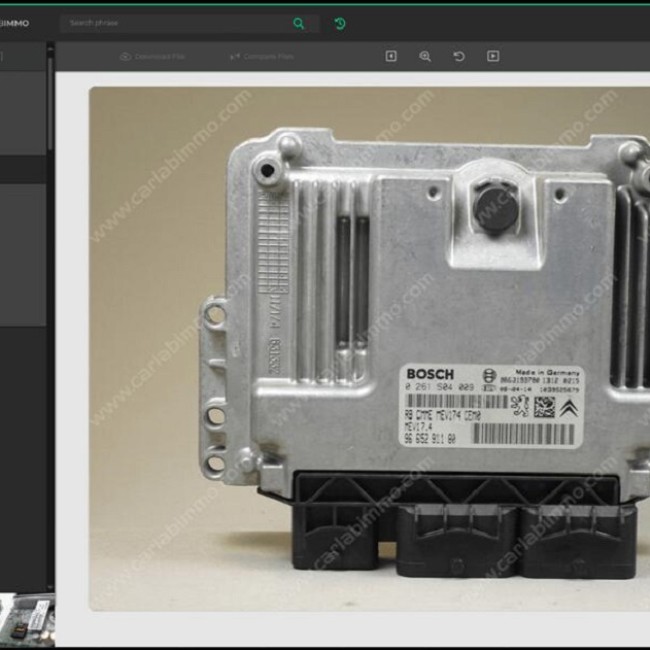Show previous image with left arrow icon
This screenshot has width=650, height=650.
pyautogui.click(x=391, y=56)
